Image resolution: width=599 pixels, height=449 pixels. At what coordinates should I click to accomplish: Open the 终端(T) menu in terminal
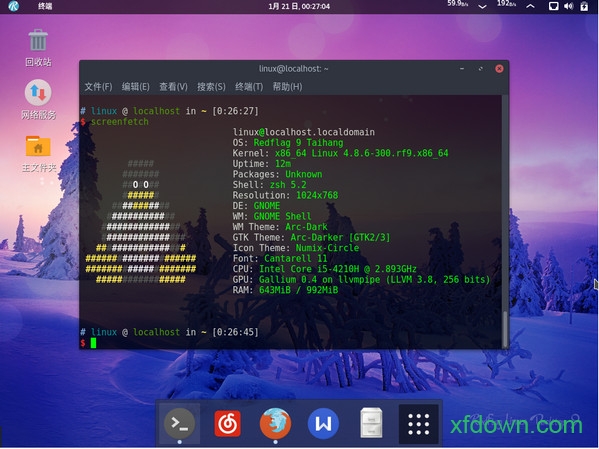pos(249,87)
